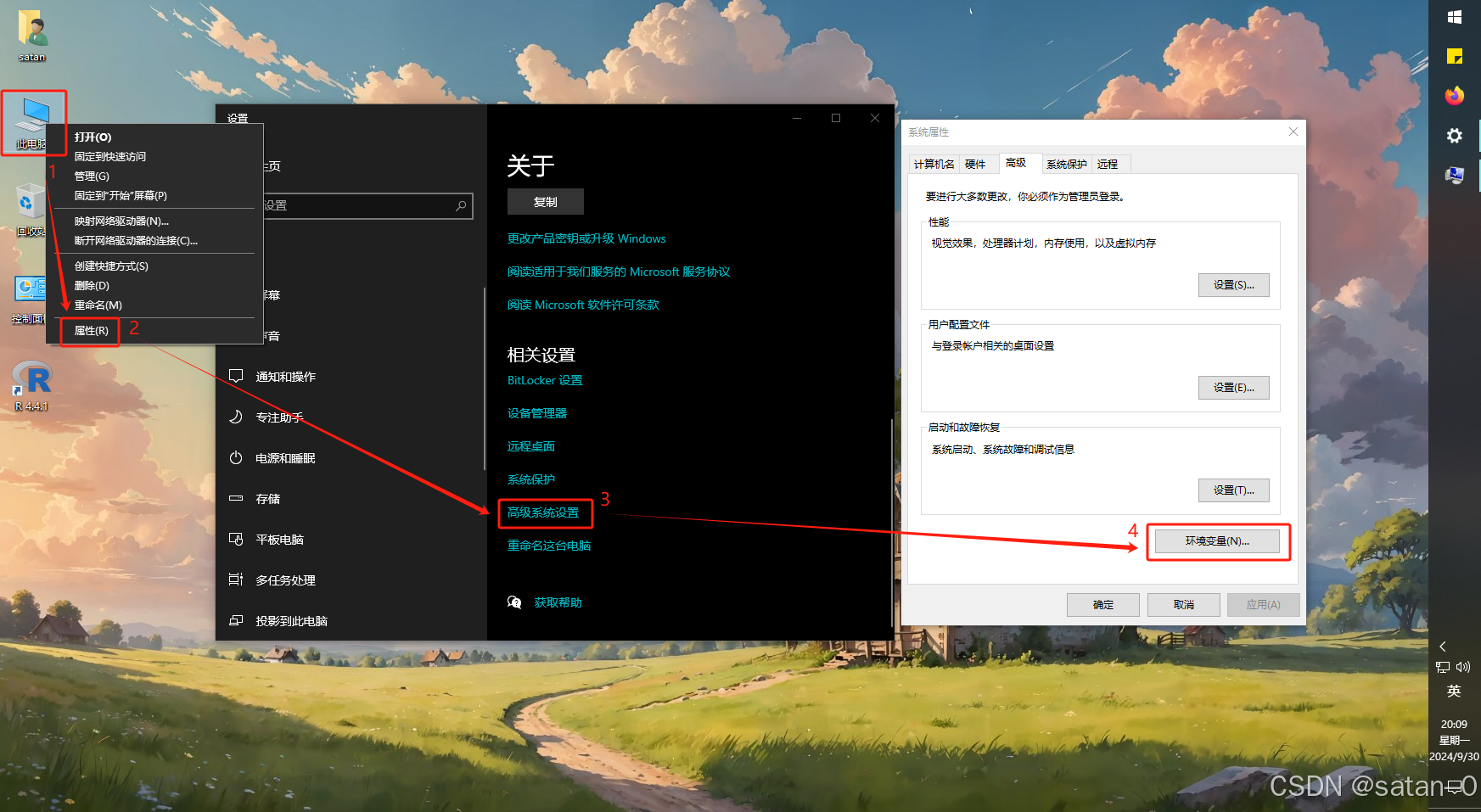This screenshot has height=812, width=1481.
Task: Choose 删除(D) in the context menu
Action: point(154,285)
